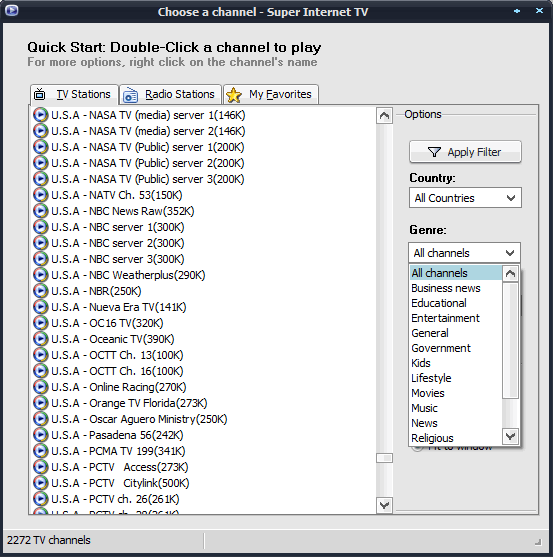Click channel list scrollbar up arrow
The image size is (553, 557).
[384, 115]
